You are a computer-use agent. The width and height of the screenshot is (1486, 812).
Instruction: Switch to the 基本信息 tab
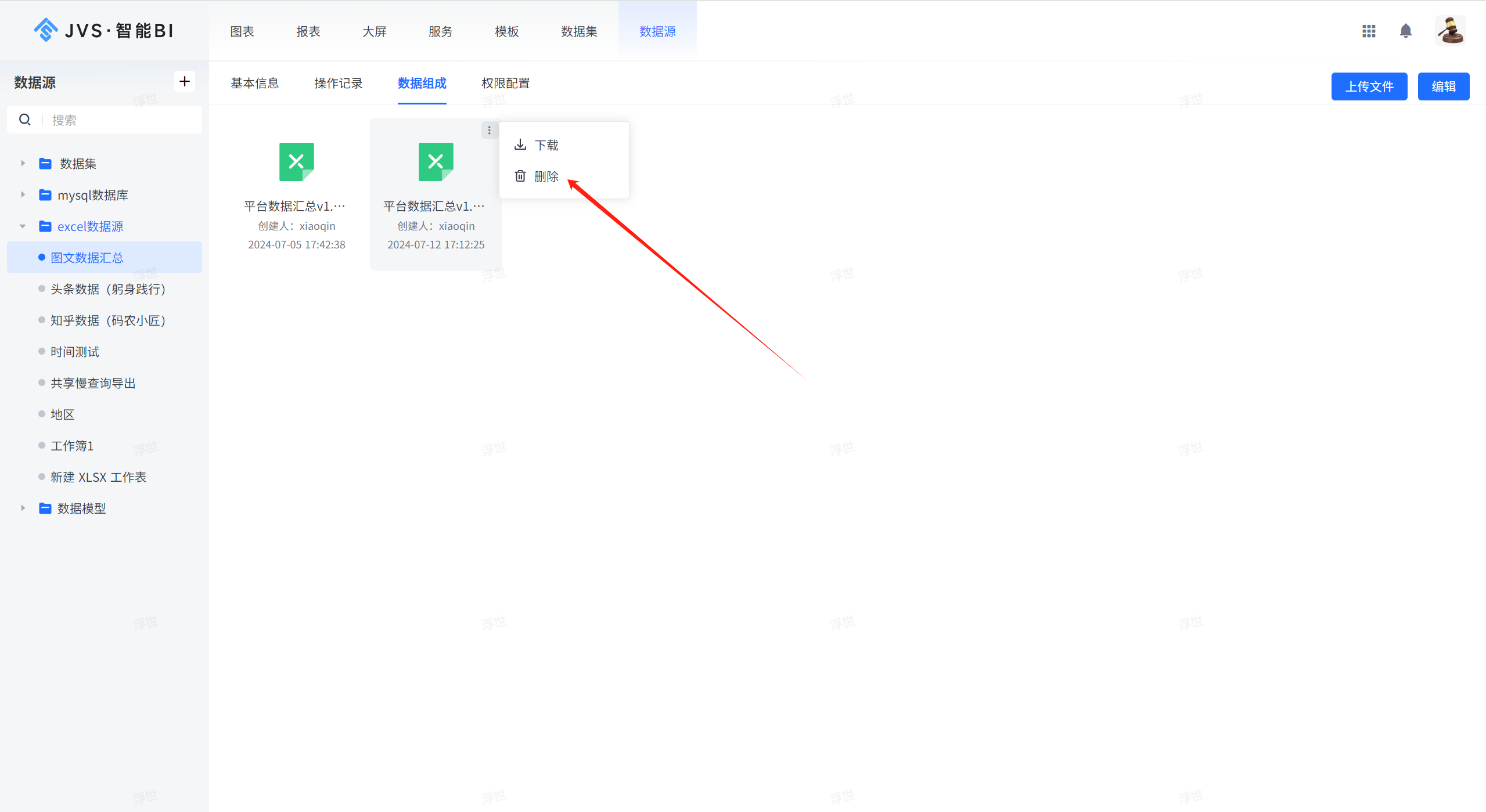(254, 84)
